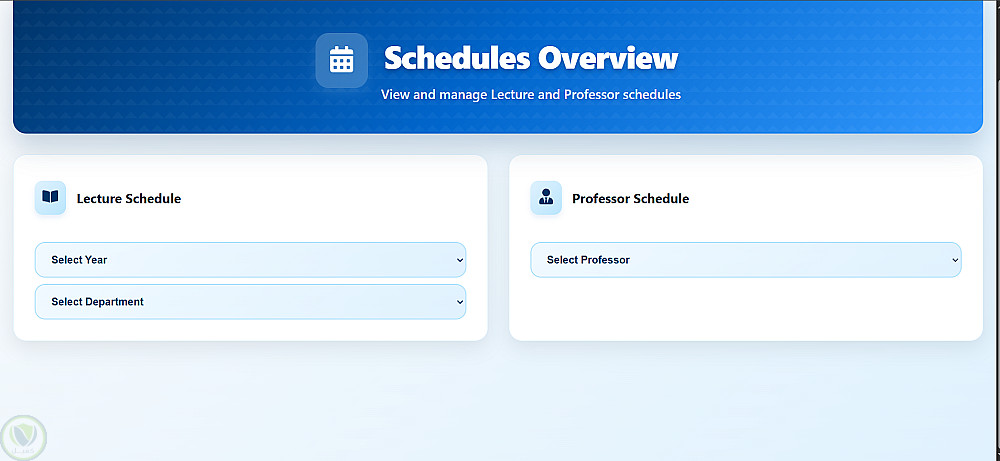This screenshot has height=461, width=1000.
Task: Click the calendar icon in the header
Action: 342,60
